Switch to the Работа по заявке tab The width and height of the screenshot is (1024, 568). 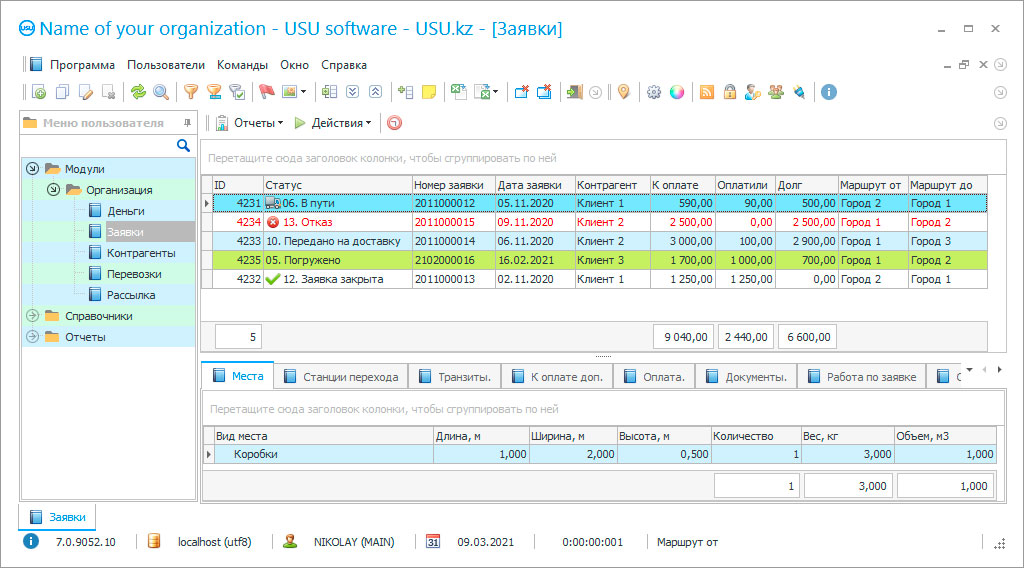(x=862, y=377)
